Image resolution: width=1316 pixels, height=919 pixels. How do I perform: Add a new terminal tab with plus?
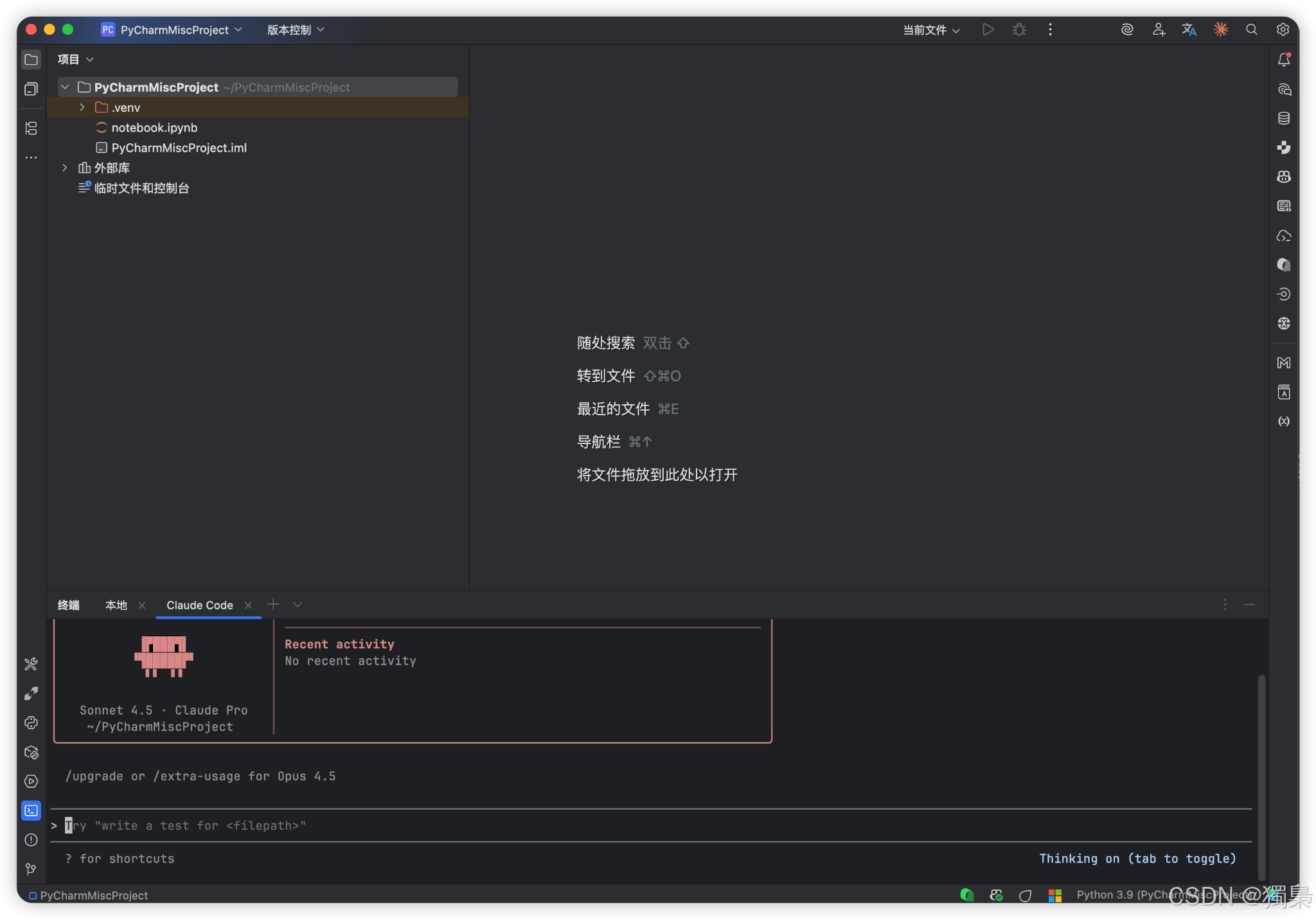(273, 605)
